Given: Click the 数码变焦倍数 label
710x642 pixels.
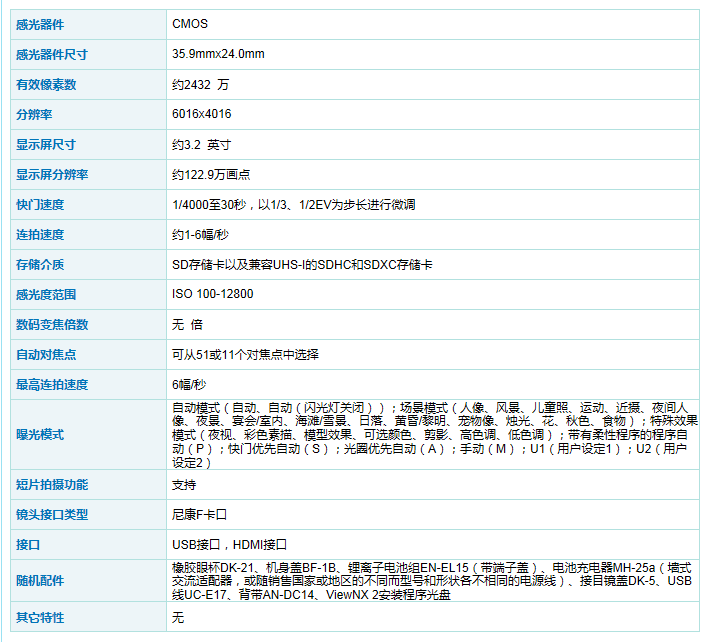Looking at the screenshot, I should pyautogui.click(x=52, y=324).
